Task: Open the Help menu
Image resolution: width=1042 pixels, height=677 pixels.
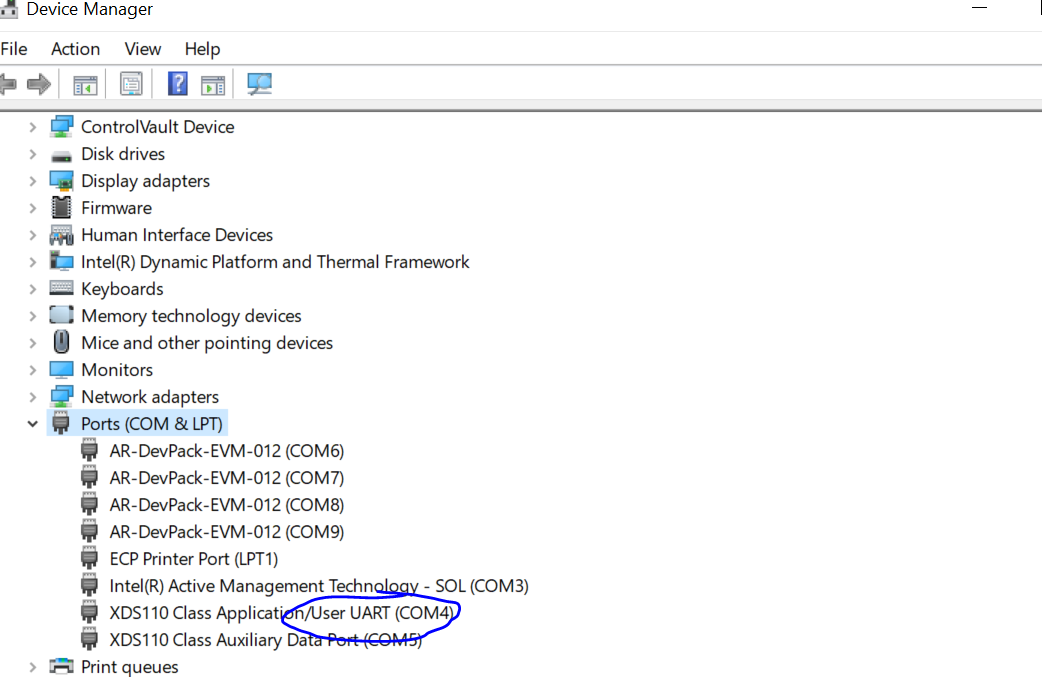Action: tap(202, 49)
